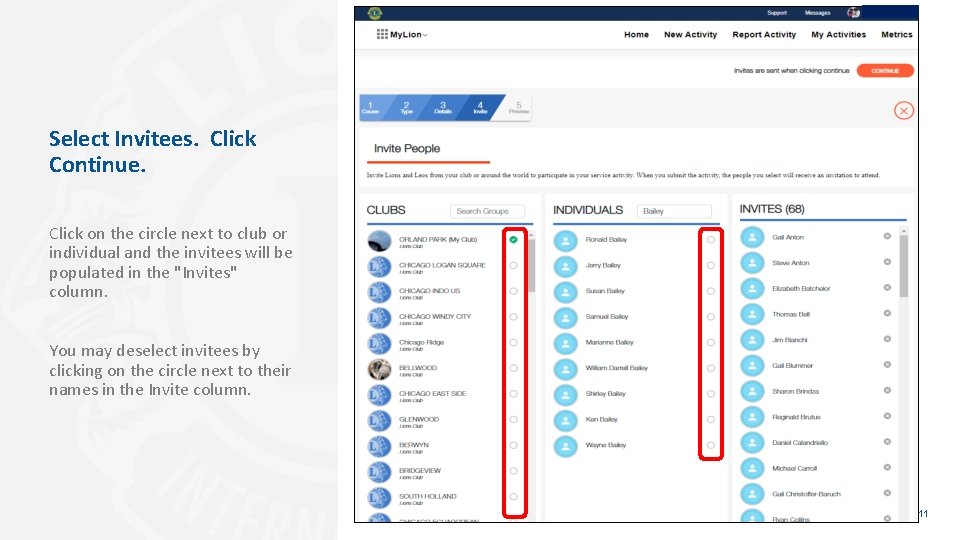
Task: Close the wizard with red X icon
Action: (904, 111)
